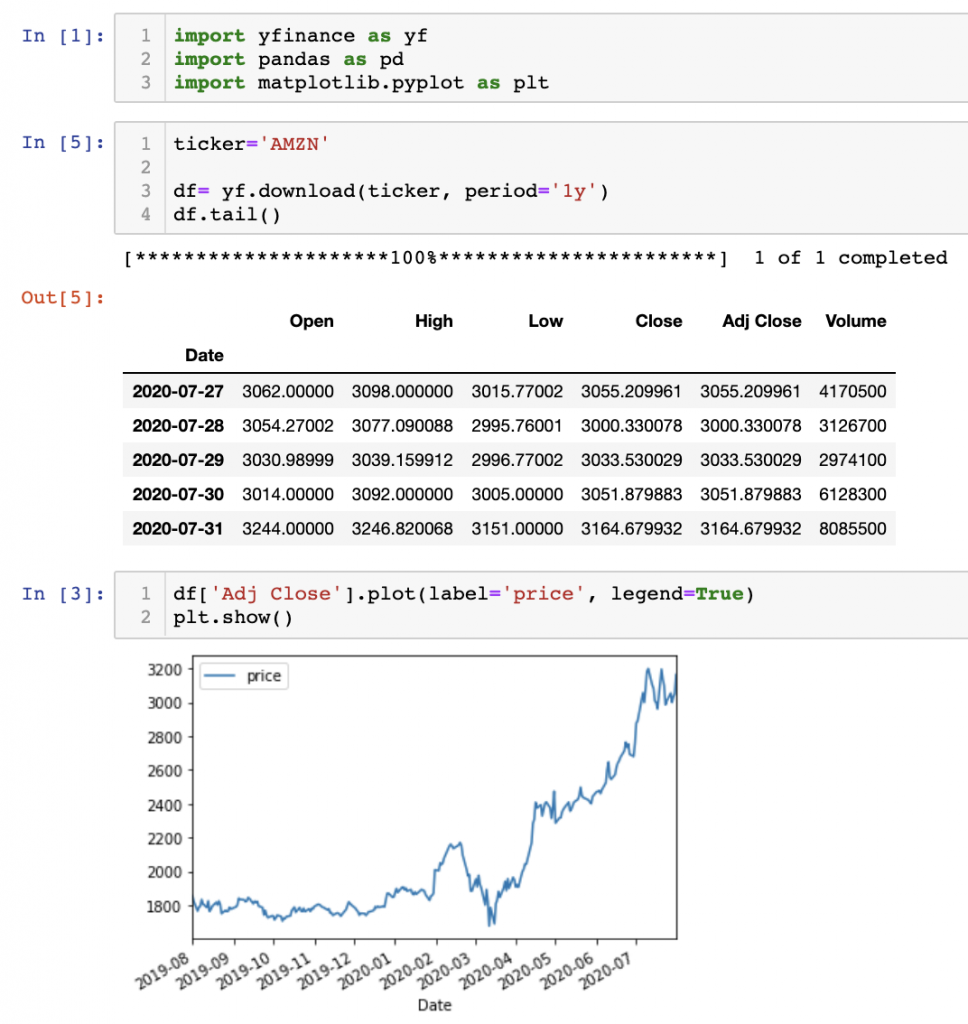Click the plt.show() code line
The width and height of the screenshot is (968, 1024).
point(232,617)
